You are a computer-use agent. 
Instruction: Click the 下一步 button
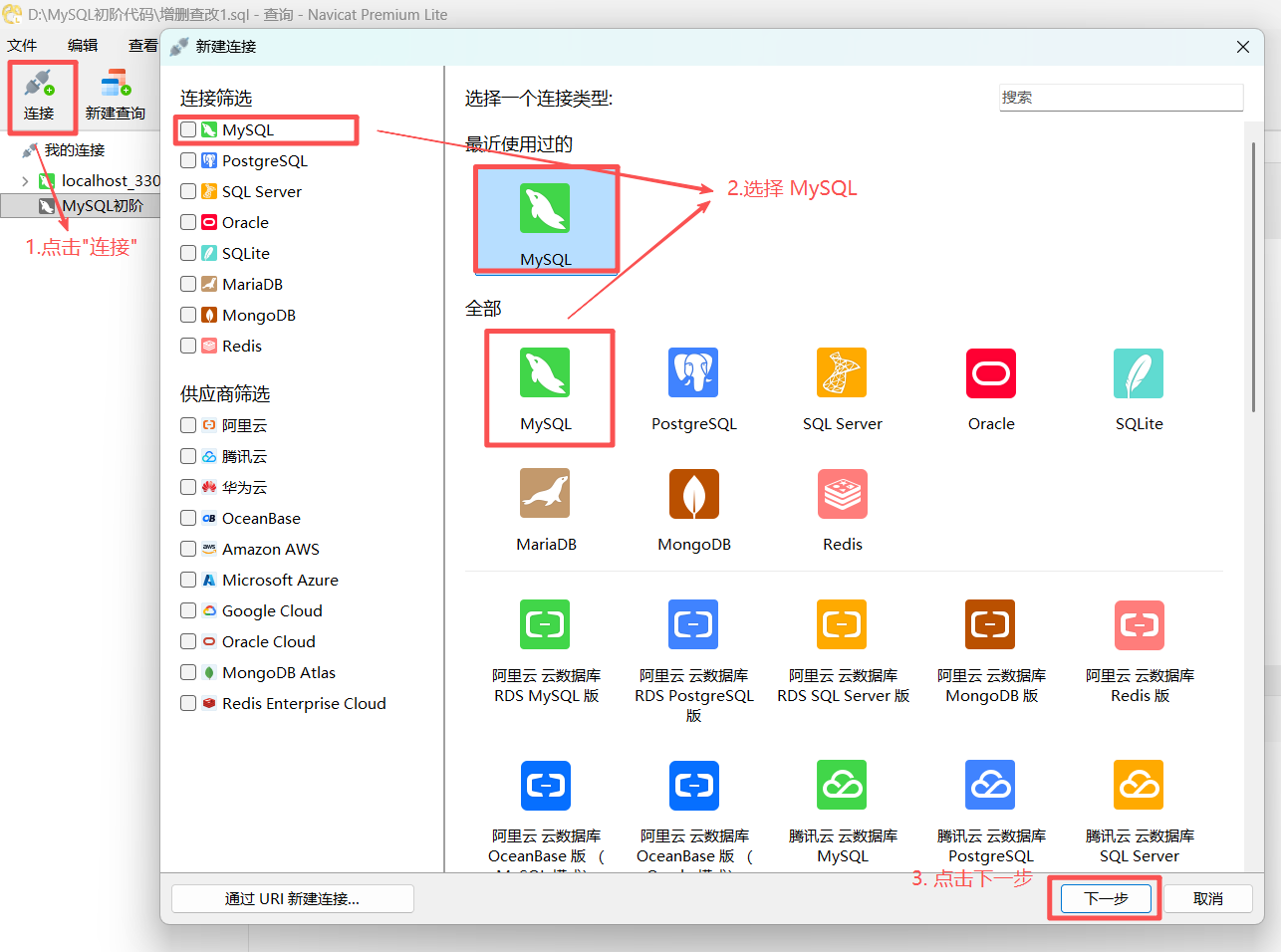coord(1106,898)
